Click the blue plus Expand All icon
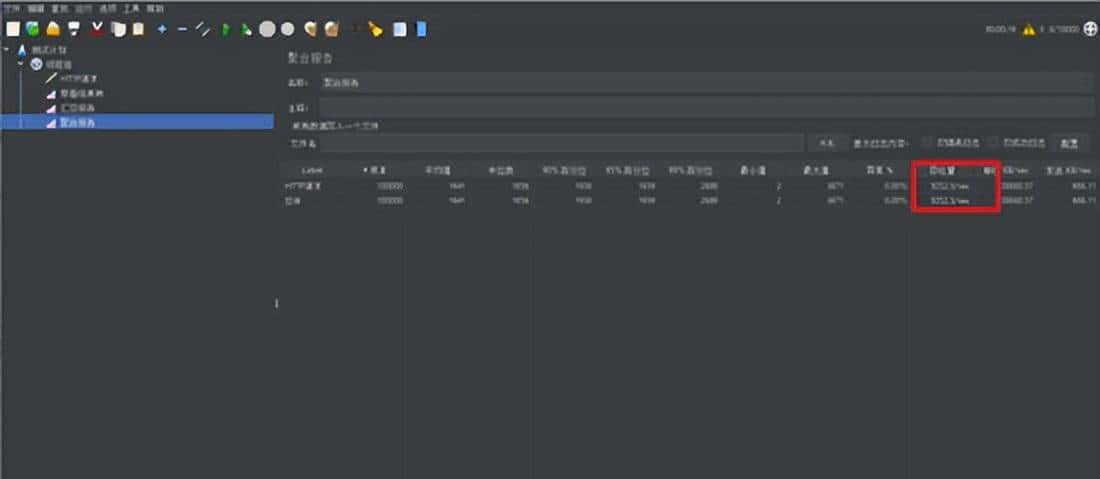The width and height of the screenshot is (1100, 479). (x=162, y=29)
